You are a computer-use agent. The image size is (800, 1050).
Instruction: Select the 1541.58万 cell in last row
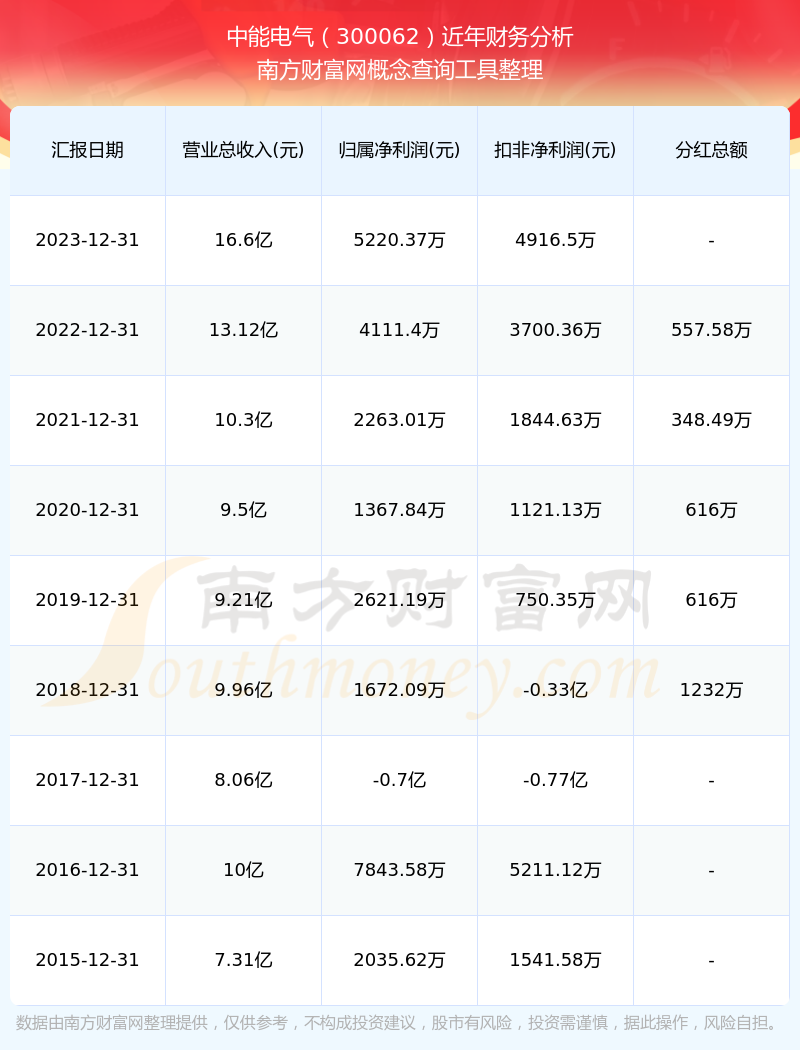555,960
